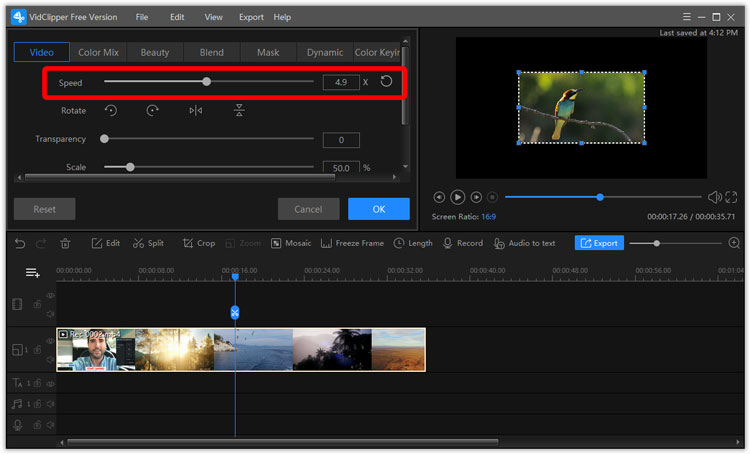Lock the music track

tap(37, 404)
